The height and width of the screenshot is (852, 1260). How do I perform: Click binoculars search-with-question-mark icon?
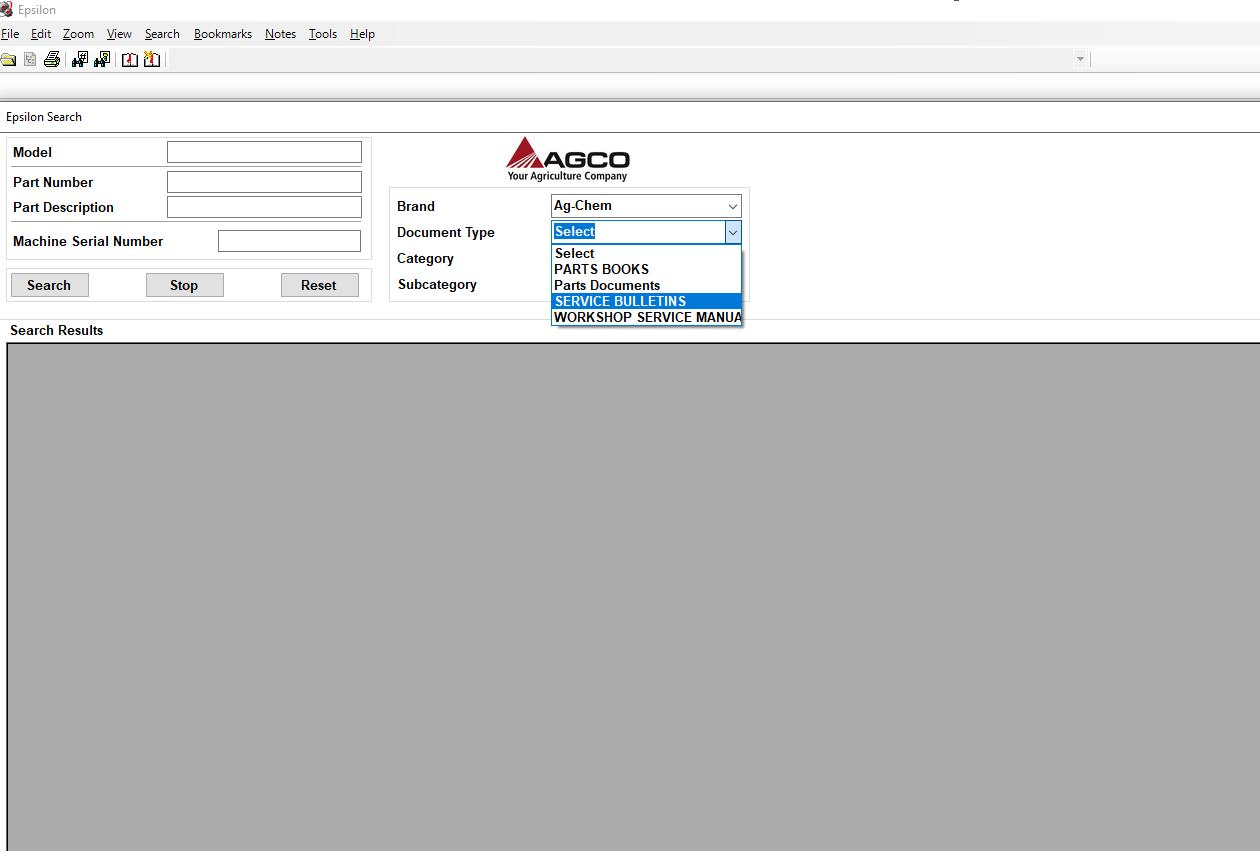[102, 60]
